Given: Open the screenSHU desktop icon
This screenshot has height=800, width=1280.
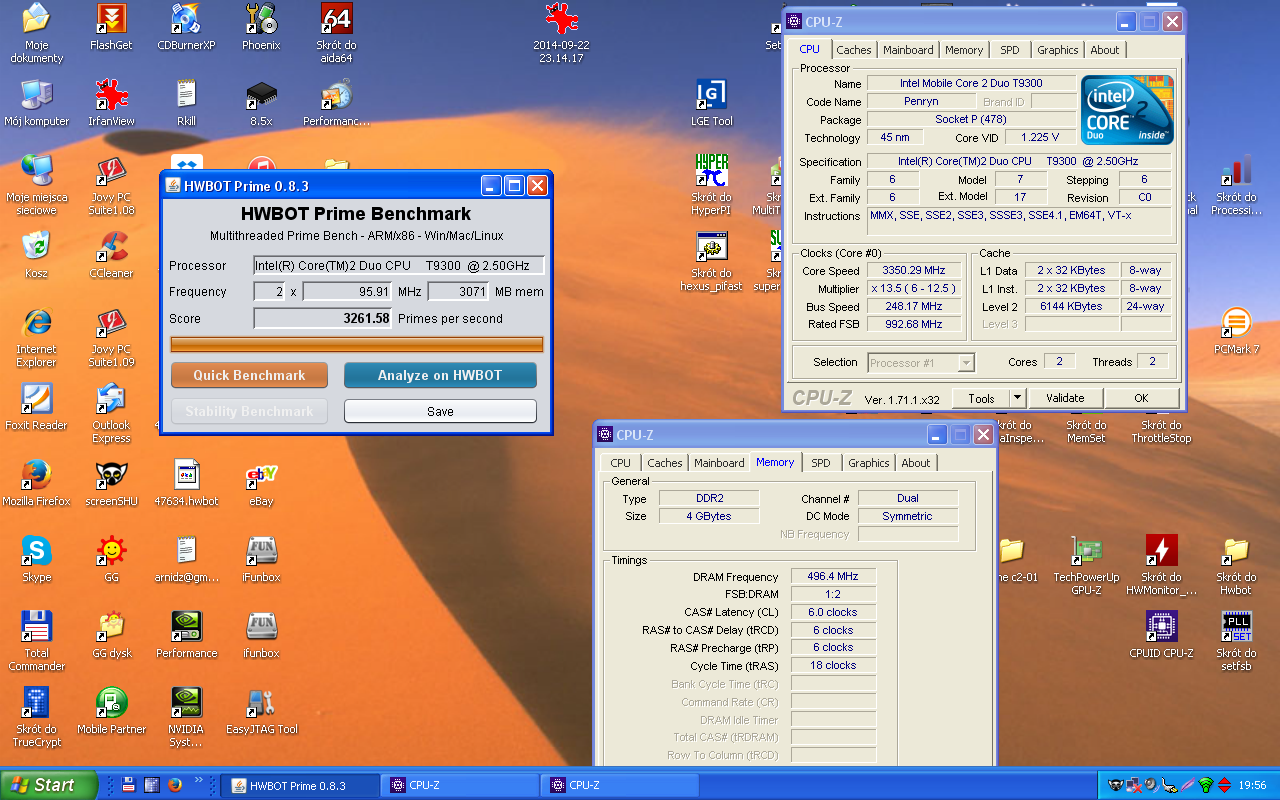Looking at the screenshot, I should click(111, 474).
